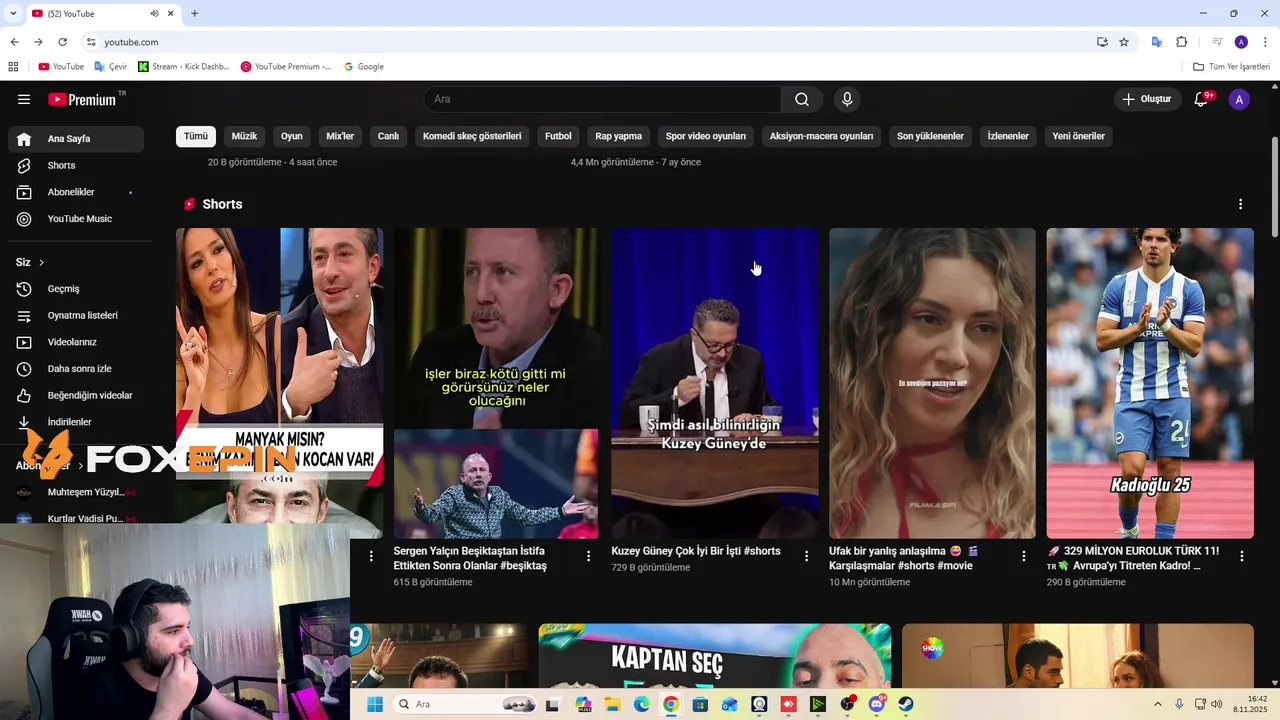The height and width of the screenshot is (720, 1280).
Task: Select the Rap yapma filter chip
Action: point(619,136)
